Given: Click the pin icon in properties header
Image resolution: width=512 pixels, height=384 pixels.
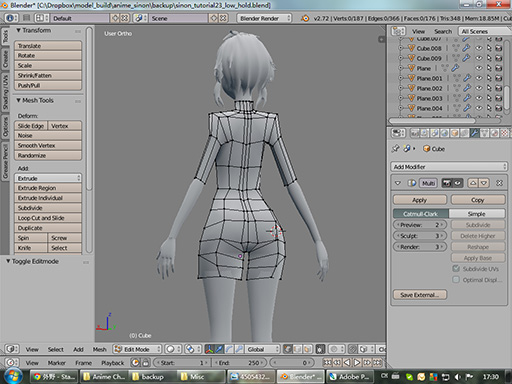Looking at the screenshot, I should click(395, 148).
